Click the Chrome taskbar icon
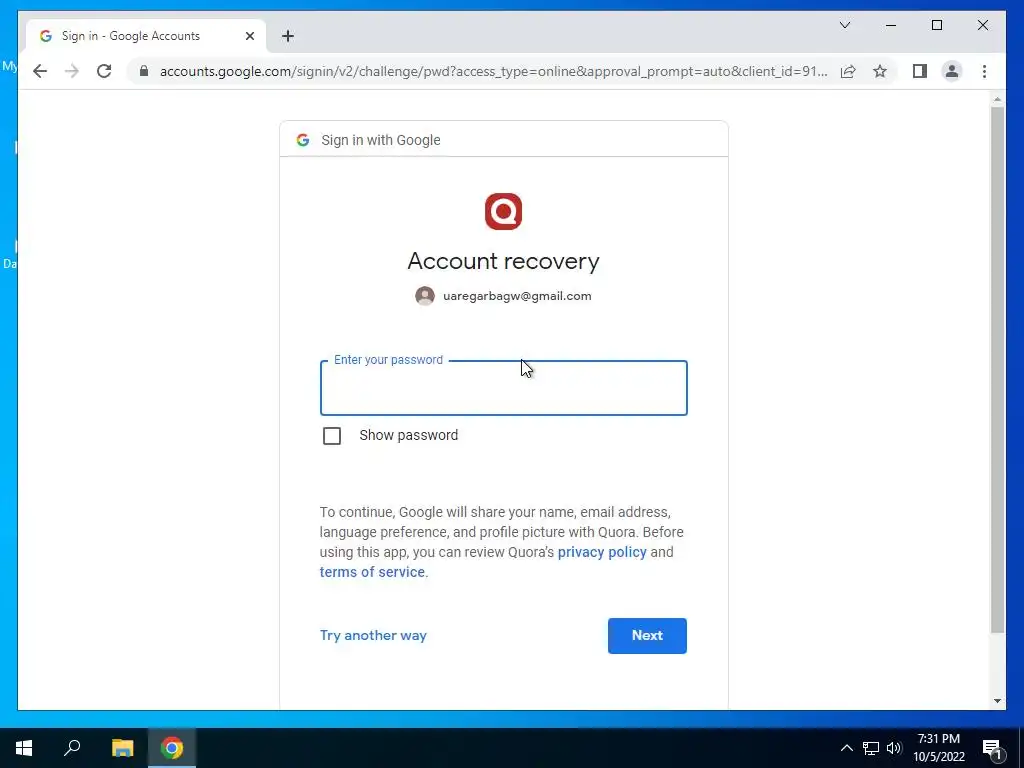 (x=172, y=748)
